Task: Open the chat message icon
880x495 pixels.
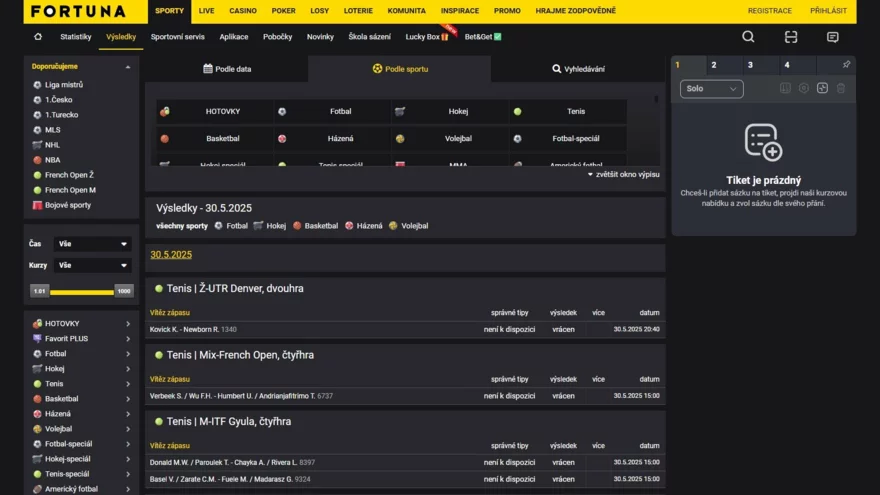Action: (833, 37)
